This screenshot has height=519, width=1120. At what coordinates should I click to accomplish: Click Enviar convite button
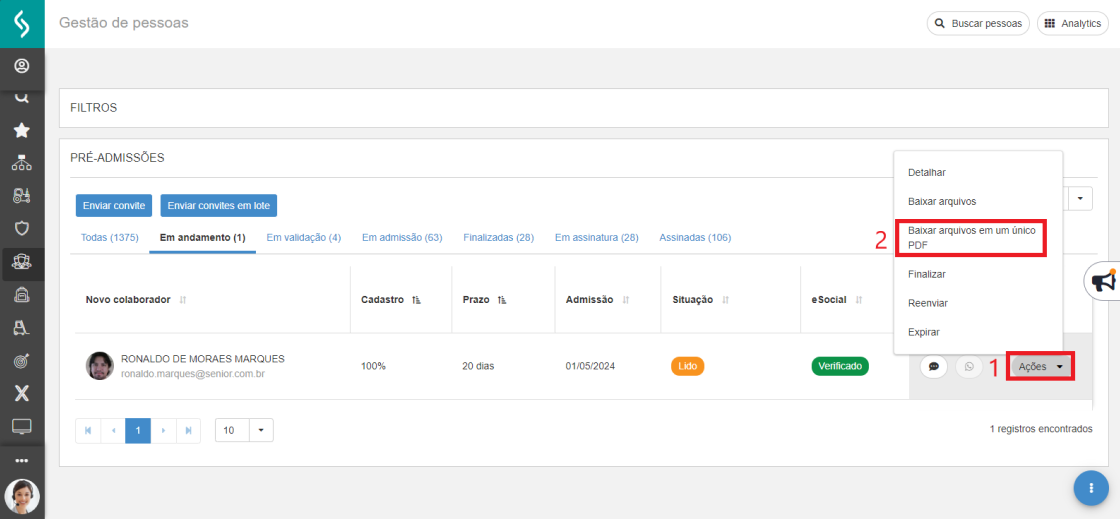(x=114, y=205)
